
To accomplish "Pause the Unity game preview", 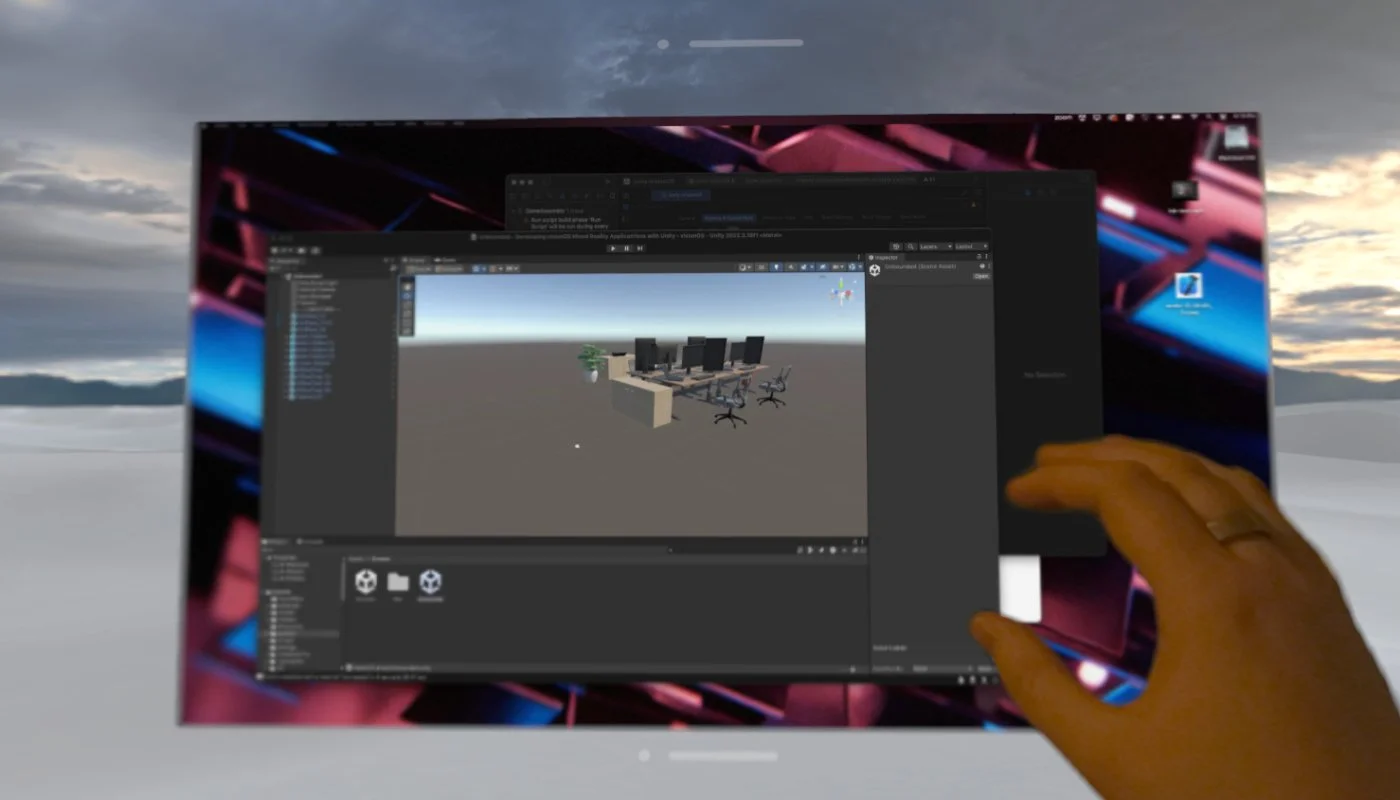I will coord(626,248).
